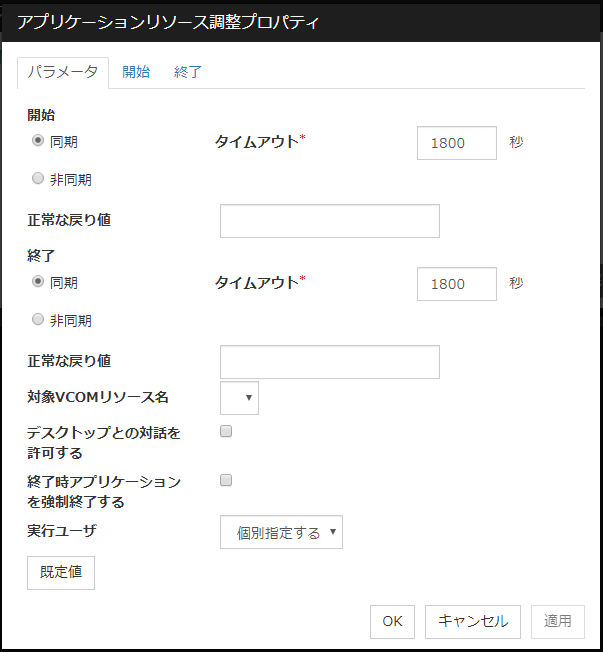Click the 適用 button

pyautogui.click(x=558, y=621)
